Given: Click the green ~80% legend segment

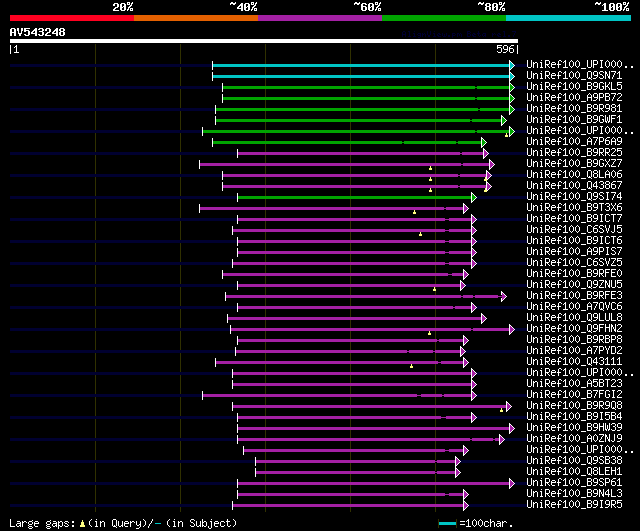Looking at the screenshot, I should pos(444,18).
